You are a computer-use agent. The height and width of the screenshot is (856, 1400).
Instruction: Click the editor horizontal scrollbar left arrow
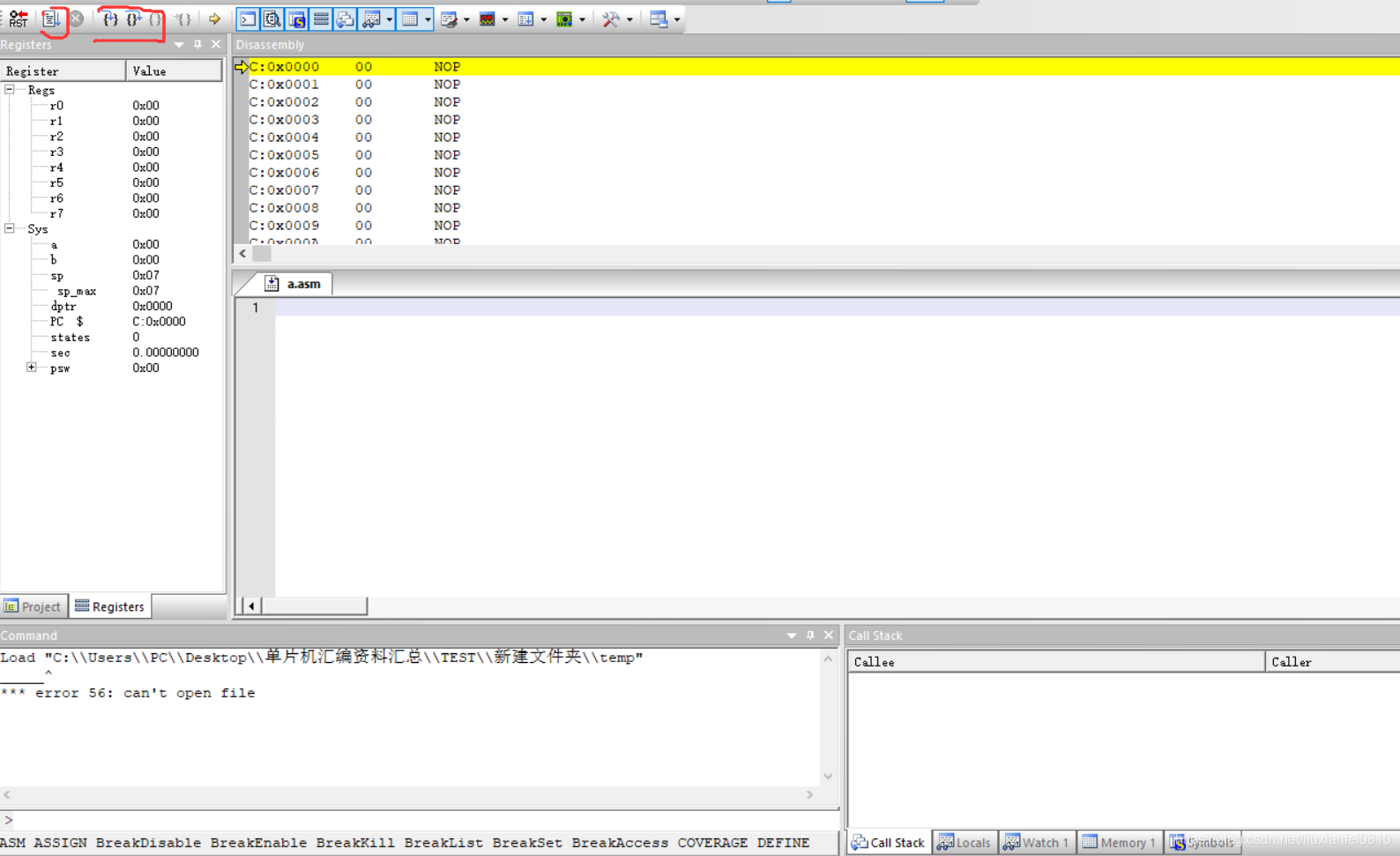click(x=251, y=606)
